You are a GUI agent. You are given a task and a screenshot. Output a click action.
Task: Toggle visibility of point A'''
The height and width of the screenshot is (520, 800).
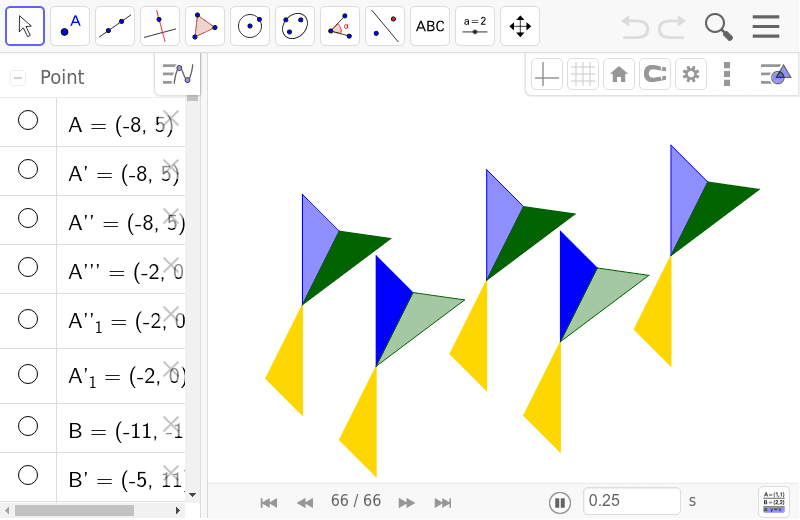[28, 267]
